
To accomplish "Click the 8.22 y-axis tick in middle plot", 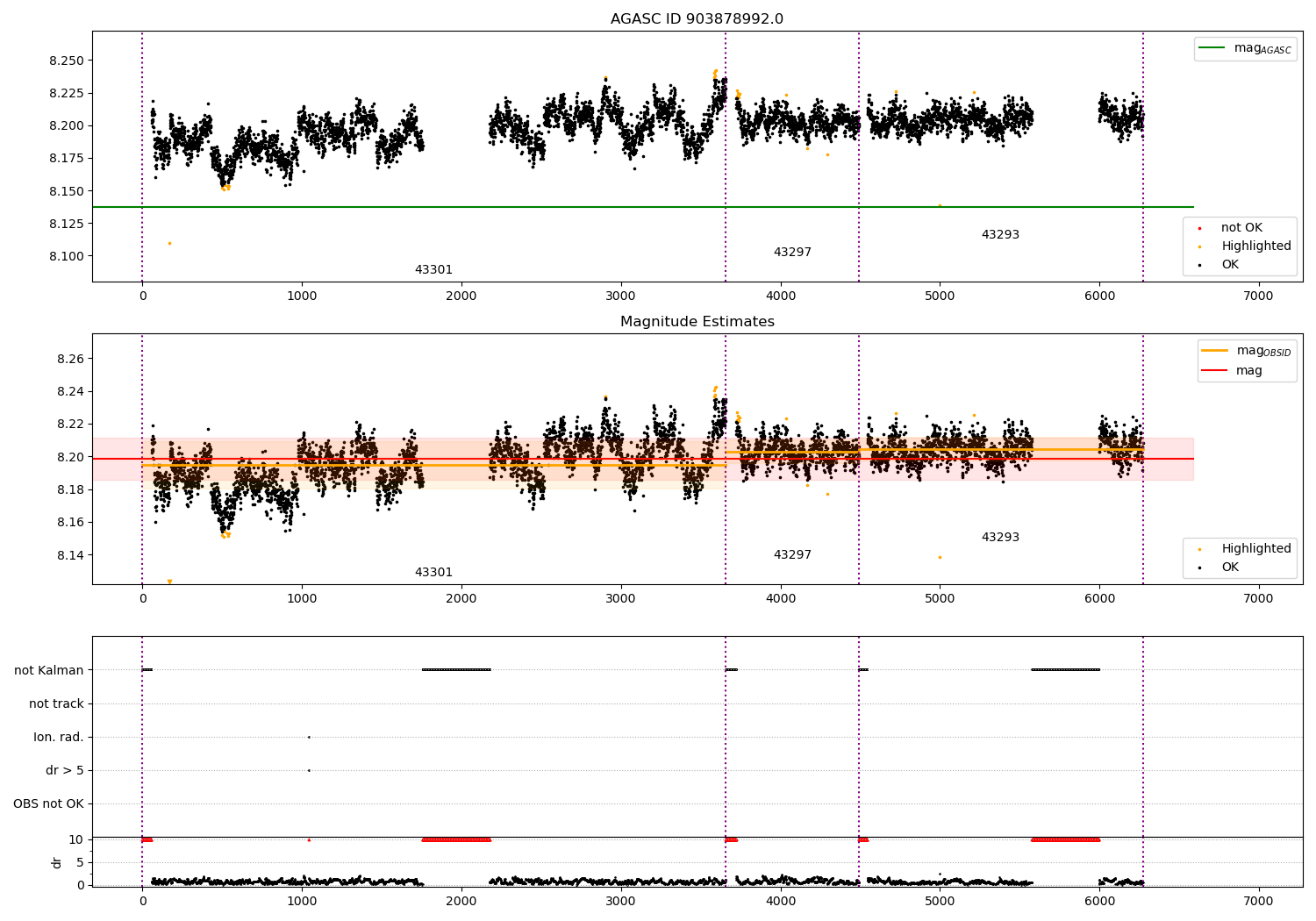I will (x=70, y=425).
